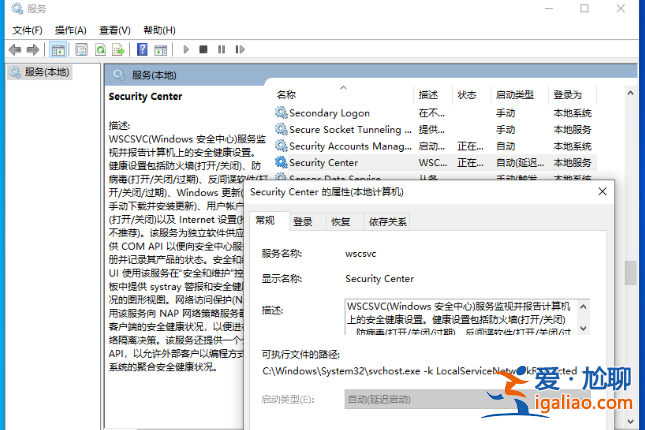Select the Security Accounts Manager service name
The image size is (645, 430).
click(350, 146)
